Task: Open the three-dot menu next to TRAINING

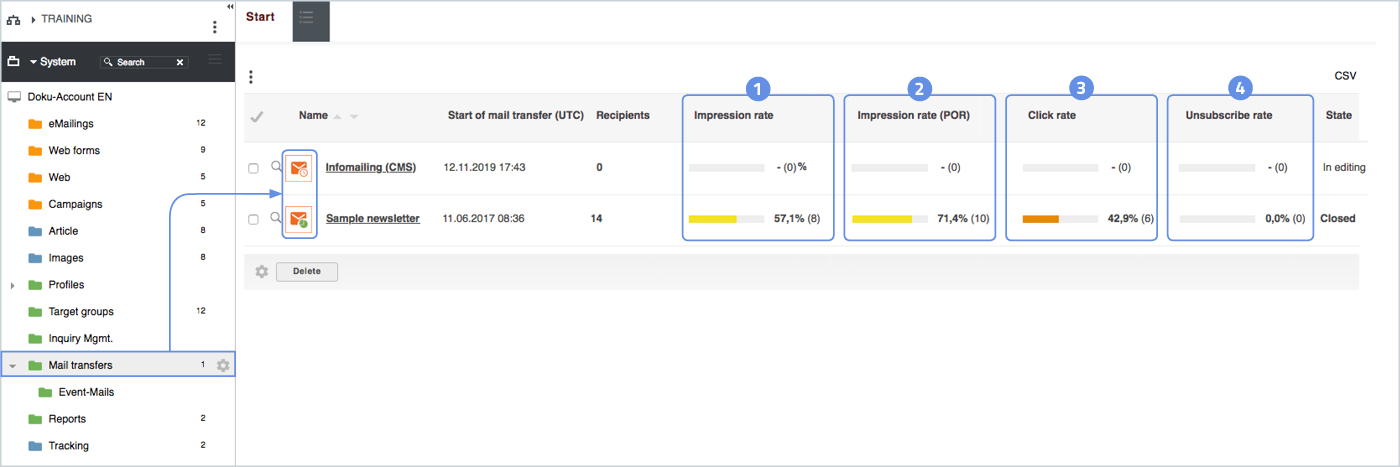Action: [x=214, y=27]
